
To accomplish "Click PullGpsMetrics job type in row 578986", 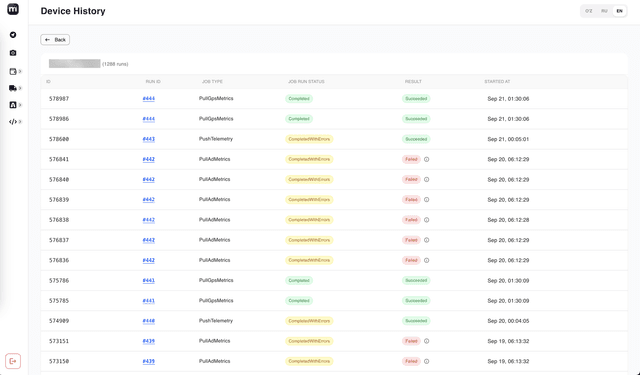I will [x=216, y=119].
